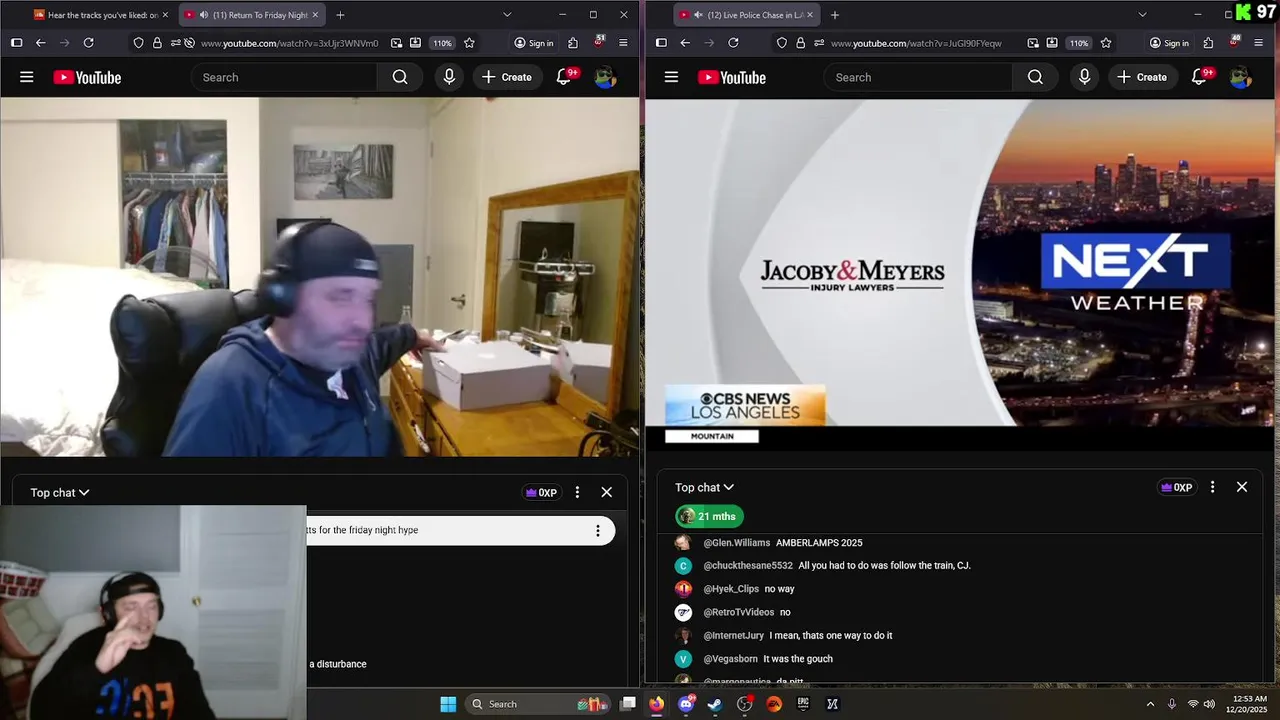Click 21 mths membership badge in right chat
This screenshot has width=1280, height=720.
point(709,516)
